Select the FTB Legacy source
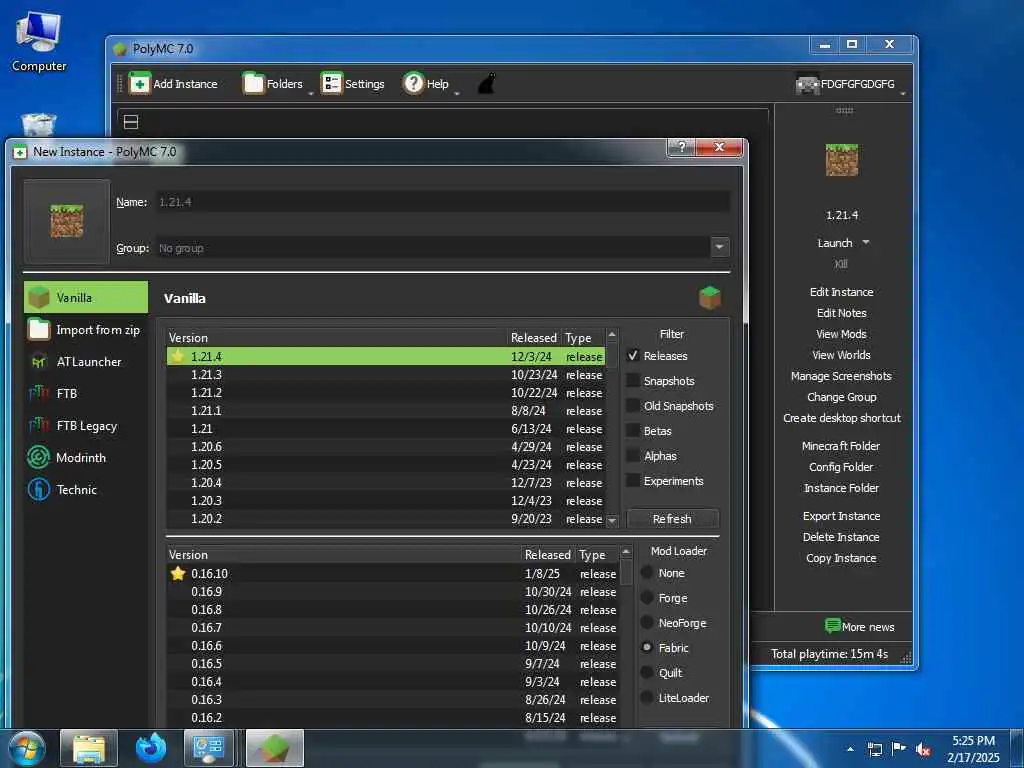This screenshot has height=768, width=1024. pos(86,426)
